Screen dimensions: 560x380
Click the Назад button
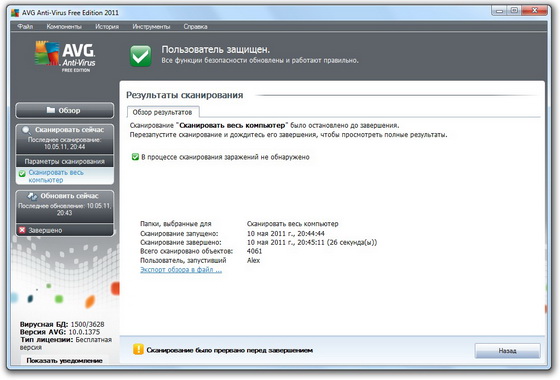click(507, 351)
